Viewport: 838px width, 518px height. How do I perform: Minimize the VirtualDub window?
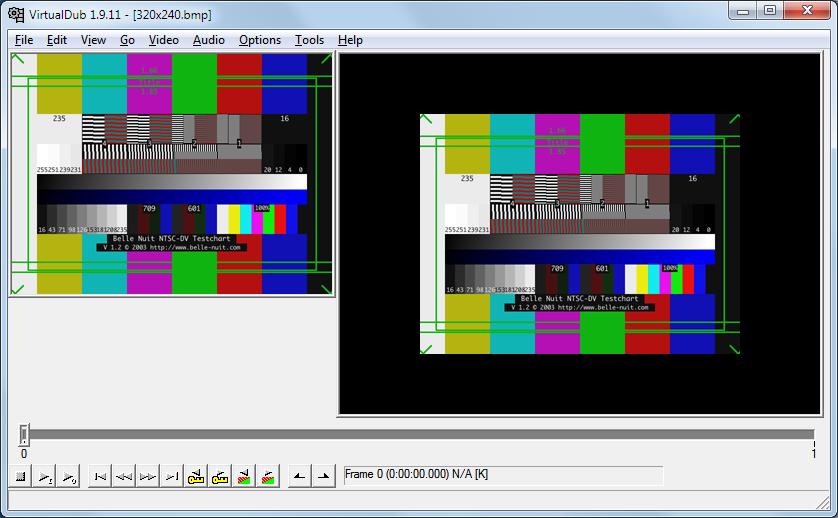pos(743,11)
